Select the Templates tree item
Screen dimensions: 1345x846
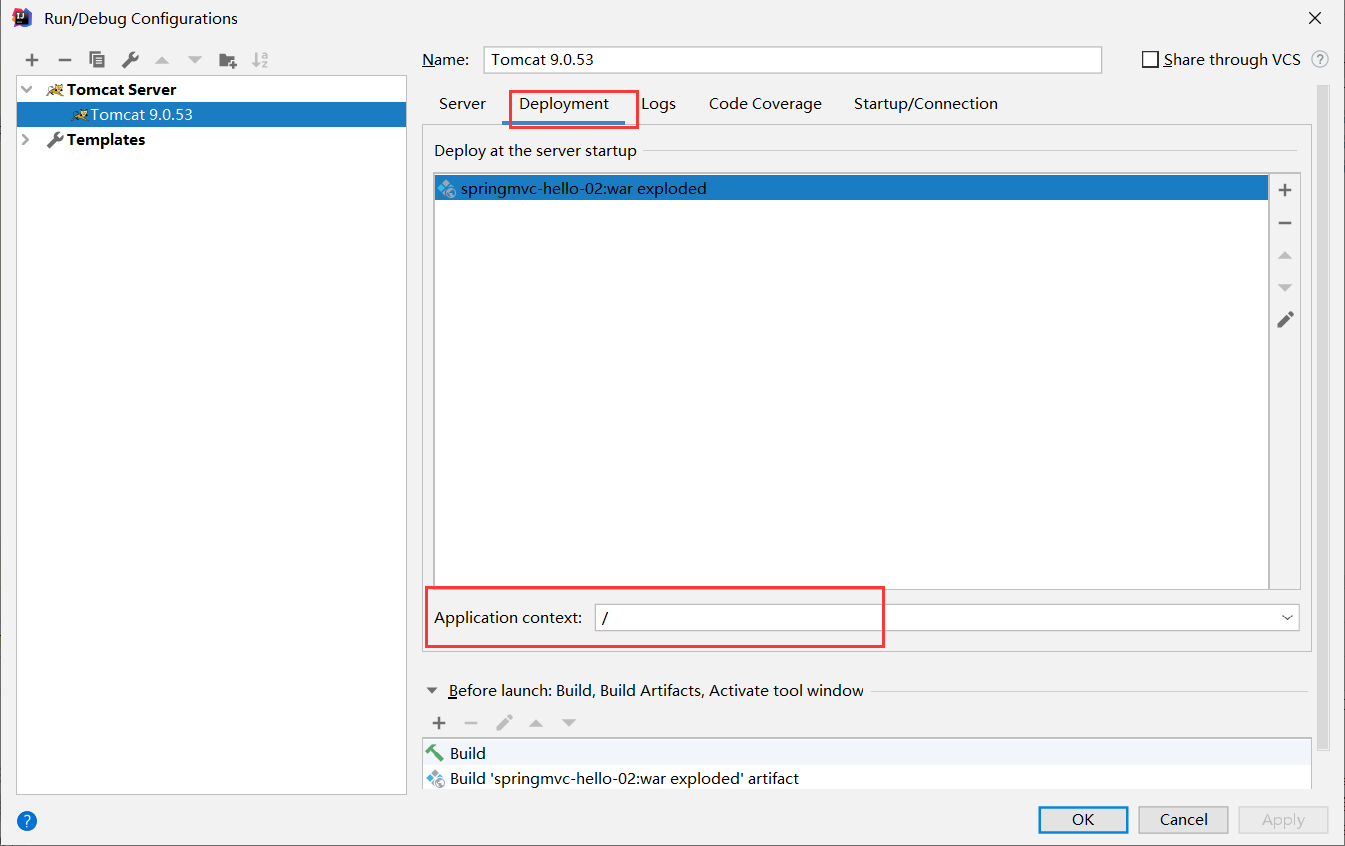[x=106, y=140]
